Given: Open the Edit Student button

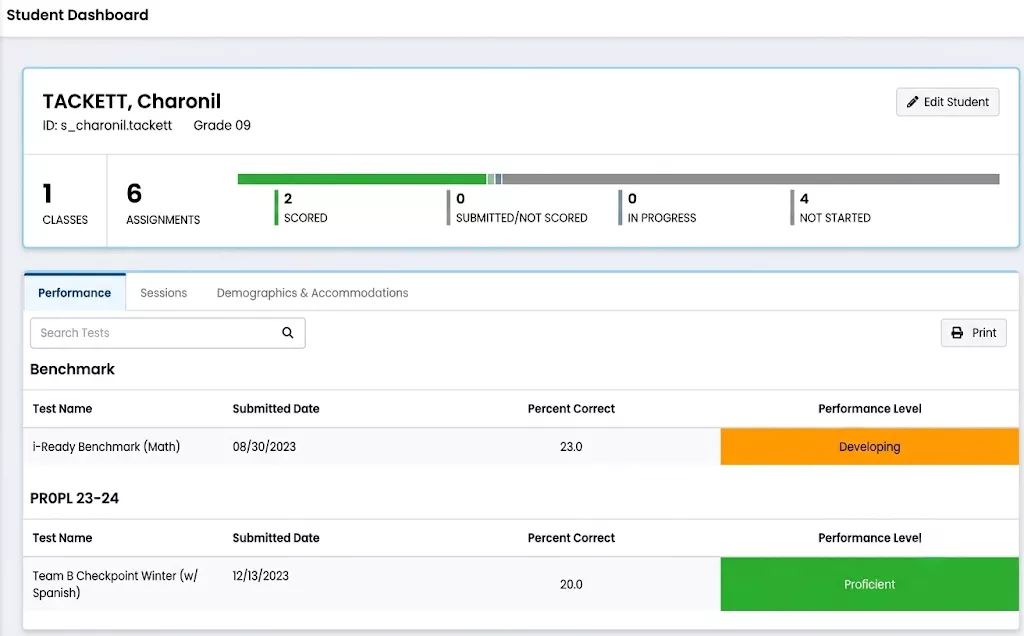Looking at the screenshot, I should tap(948, 102).
